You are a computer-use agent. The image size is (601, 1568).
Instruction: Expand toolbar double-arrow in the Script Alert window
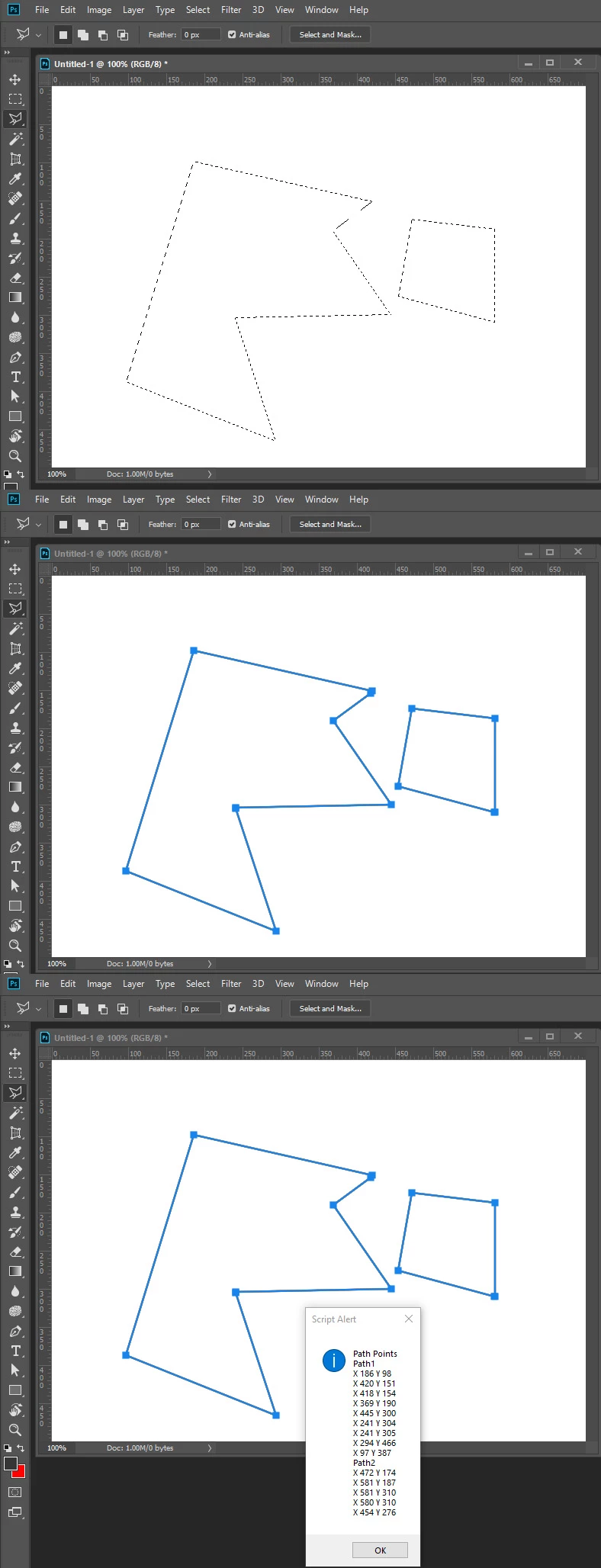[x=7, y=1027]
